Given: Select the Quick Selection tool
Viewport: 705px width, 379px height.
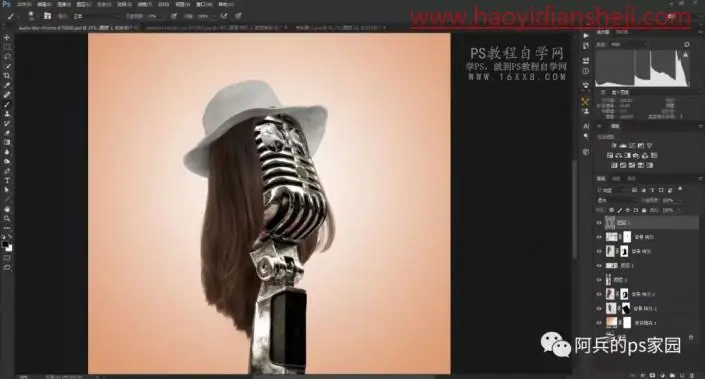Looking at the screenshot, I should 7,66.
